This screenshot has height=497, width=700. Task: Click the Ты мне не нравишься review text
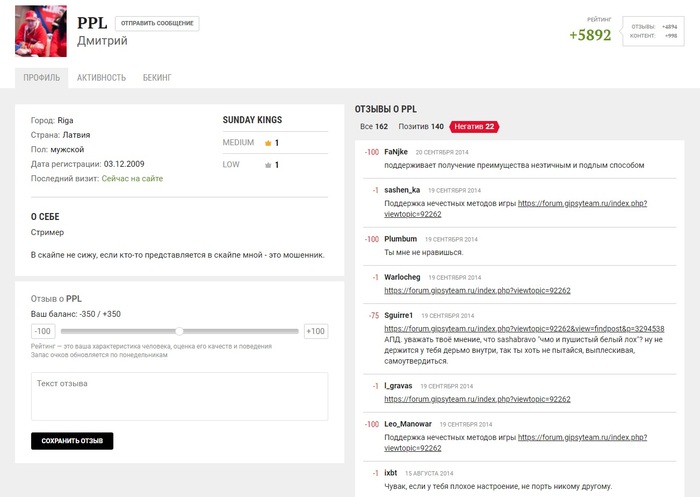click(x=424, y=252)
